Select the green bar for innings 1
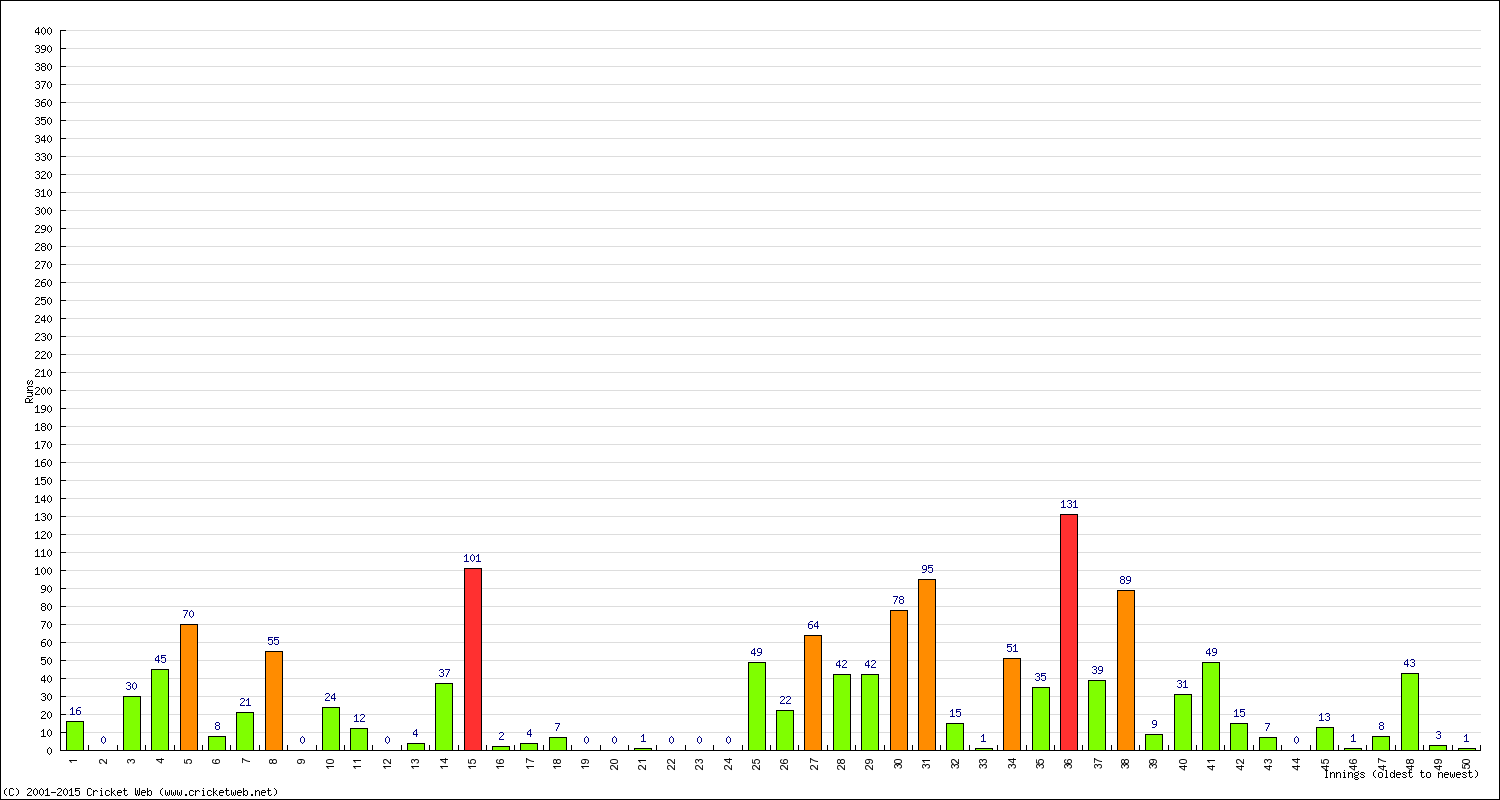Viewport: 1500px width, 800px height. pyautogui.click(x=75, y=736)
